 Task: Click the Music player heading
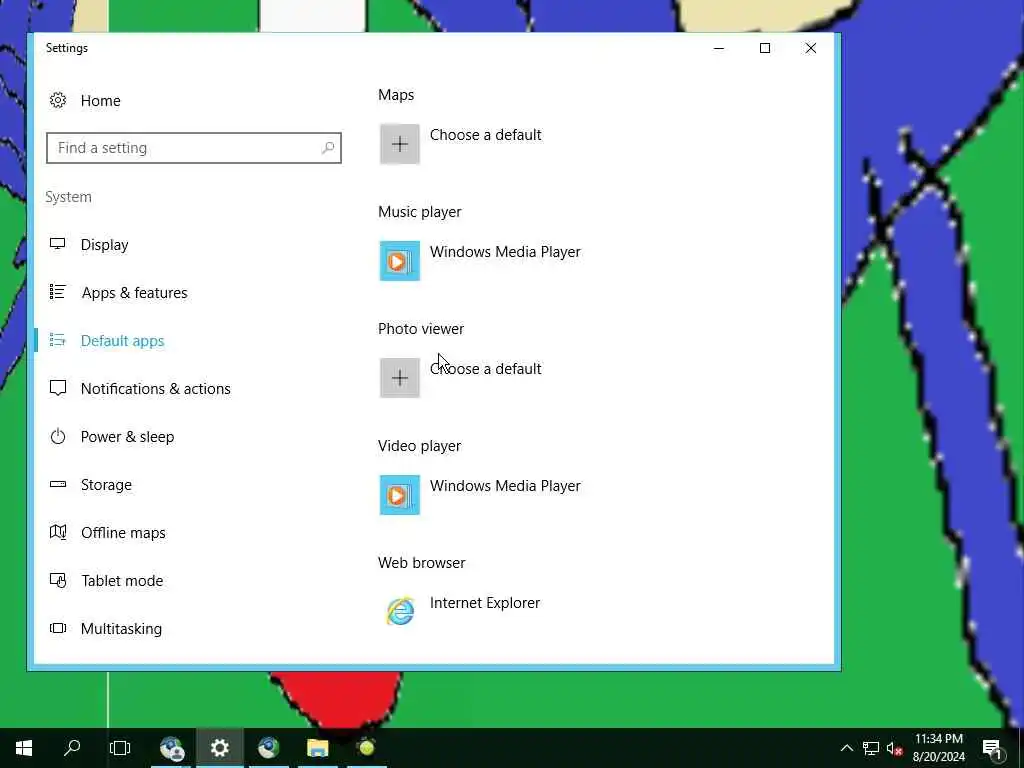[x=420, y=212]
